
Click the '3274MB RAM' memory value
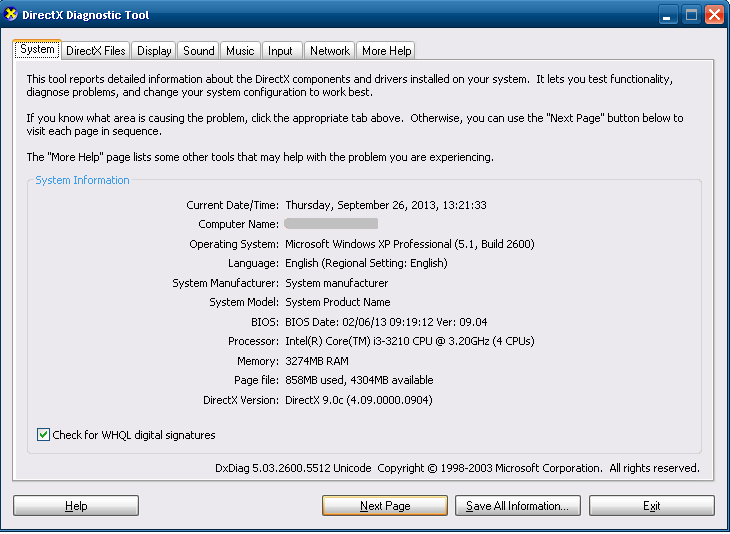(x=317, y=361)
